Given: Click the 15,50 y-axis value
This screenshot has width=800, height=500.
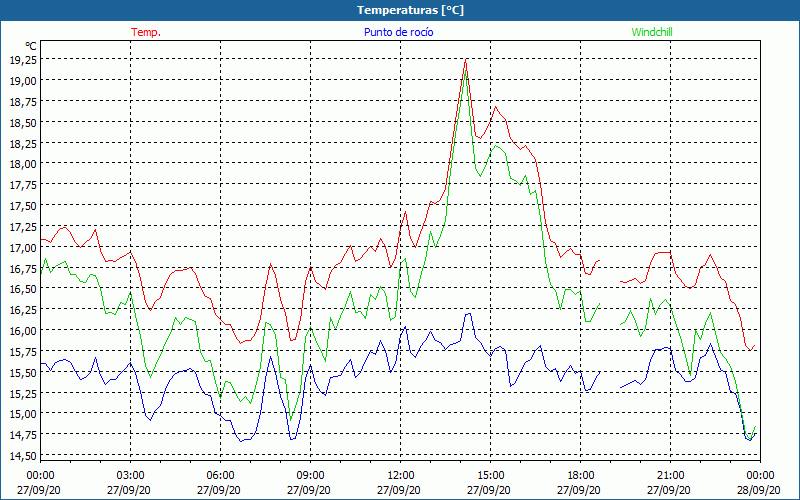Looking at the screenshot, I should (23, 372).
